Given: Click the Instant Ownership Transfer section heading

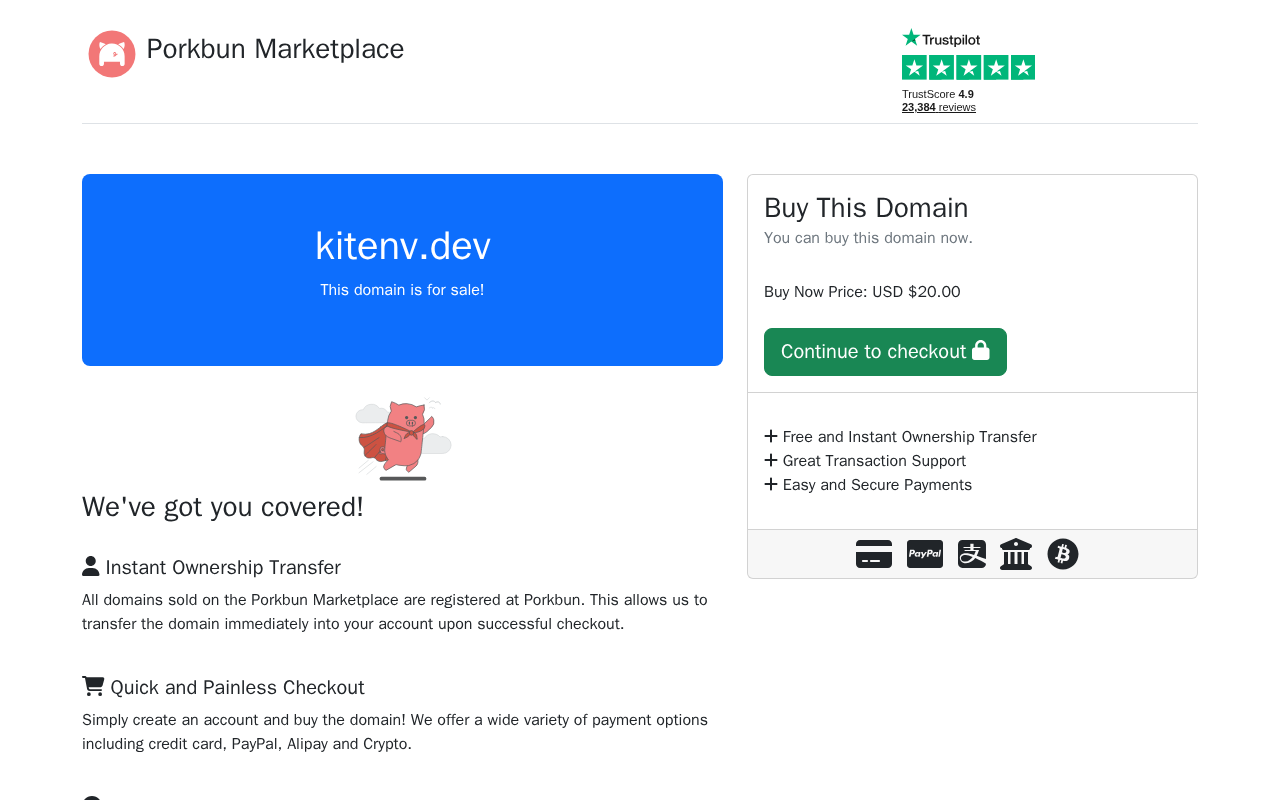Looking at the screenshot, I should pos(223,568).
